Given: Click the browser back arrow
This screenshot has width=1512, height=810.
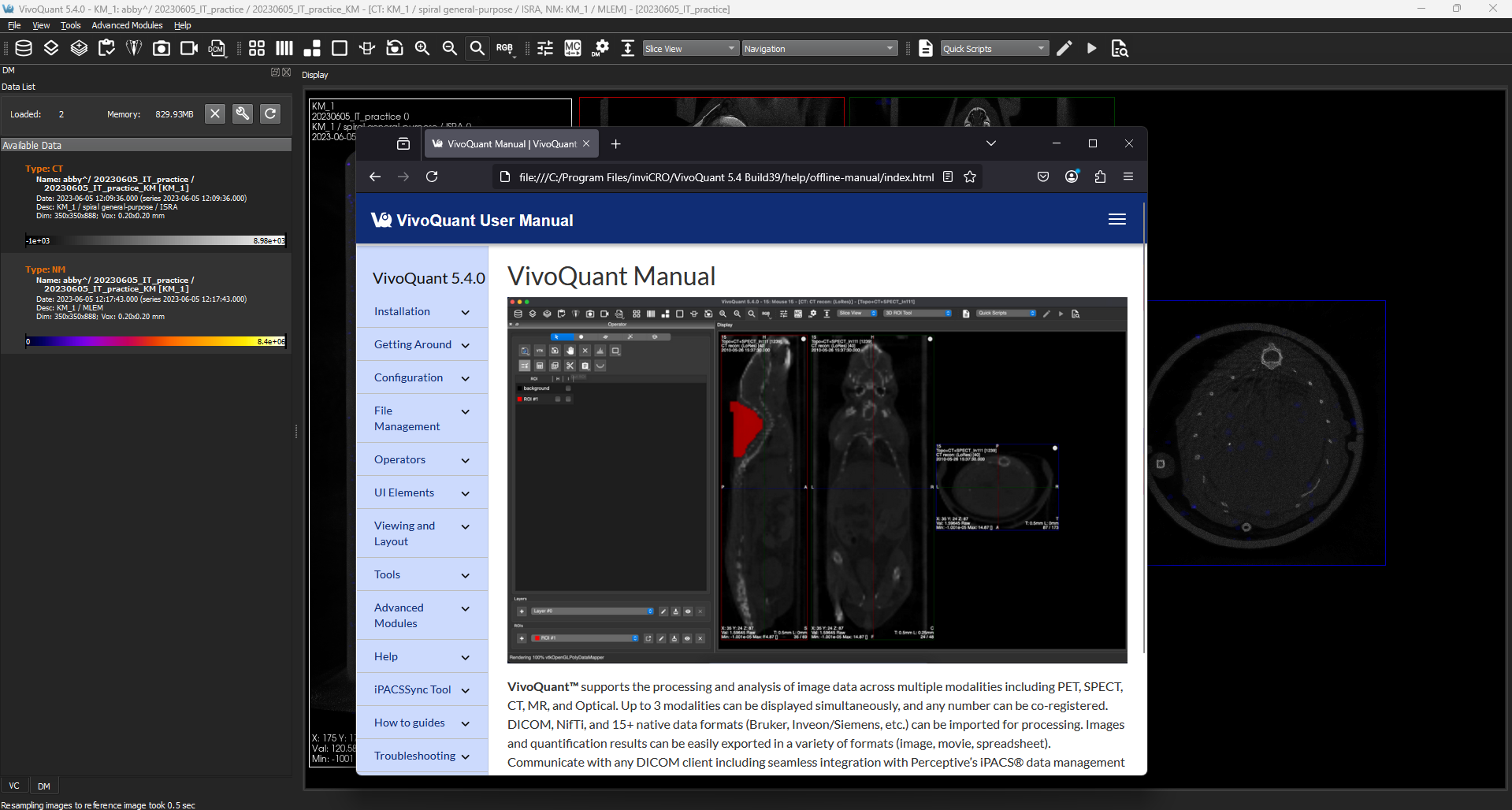Looking at the screenshot, I should point(375,176).
